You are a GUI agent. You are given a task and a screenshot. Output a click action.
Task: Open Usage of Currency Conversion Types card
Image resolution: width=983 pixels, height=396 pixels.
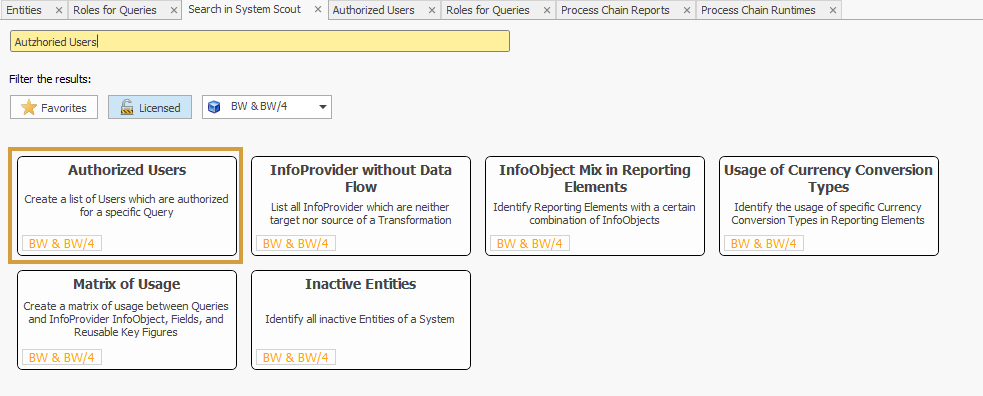point(828,206)
